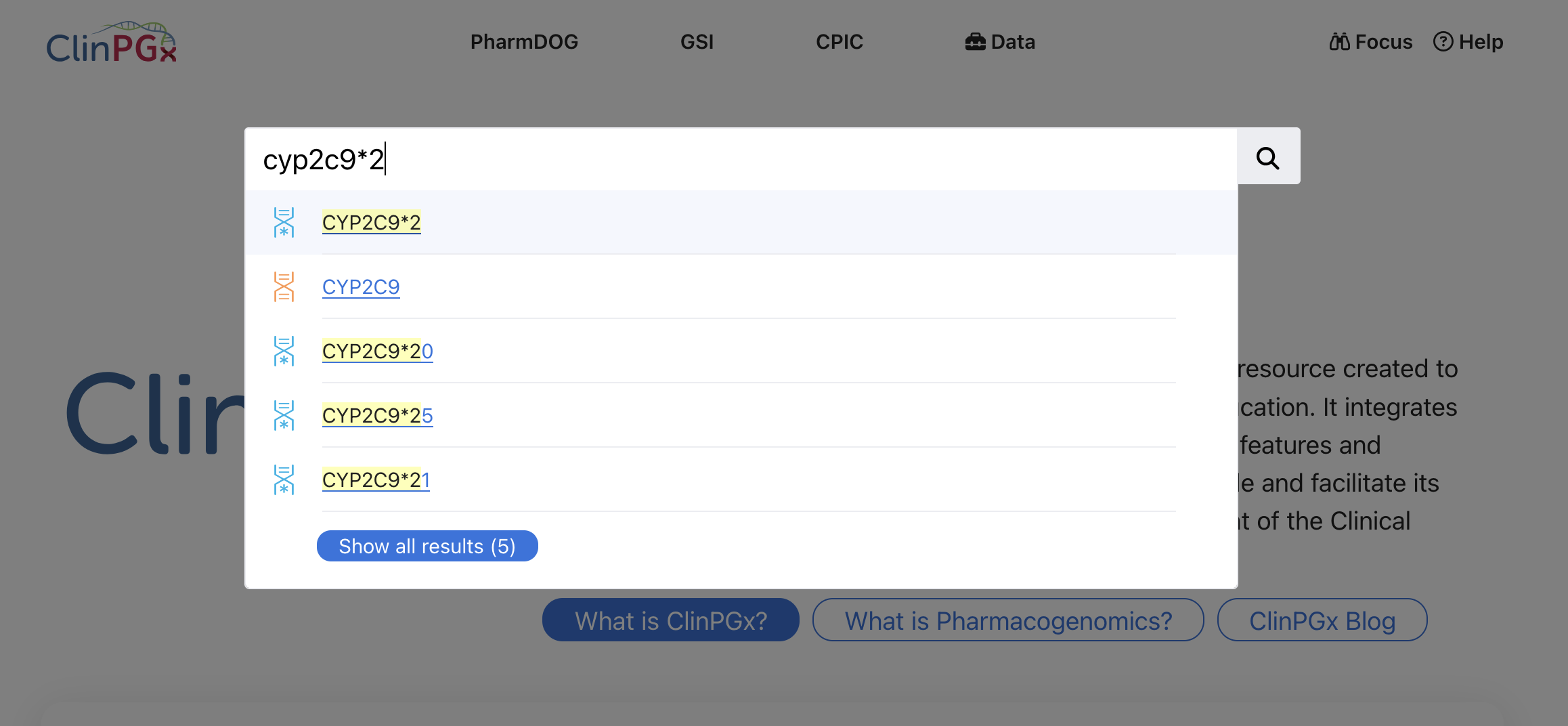The width and height of the screenshot is (1568, 726).
Task: Open the CPIC menu item
Action: tap(839, 42)
